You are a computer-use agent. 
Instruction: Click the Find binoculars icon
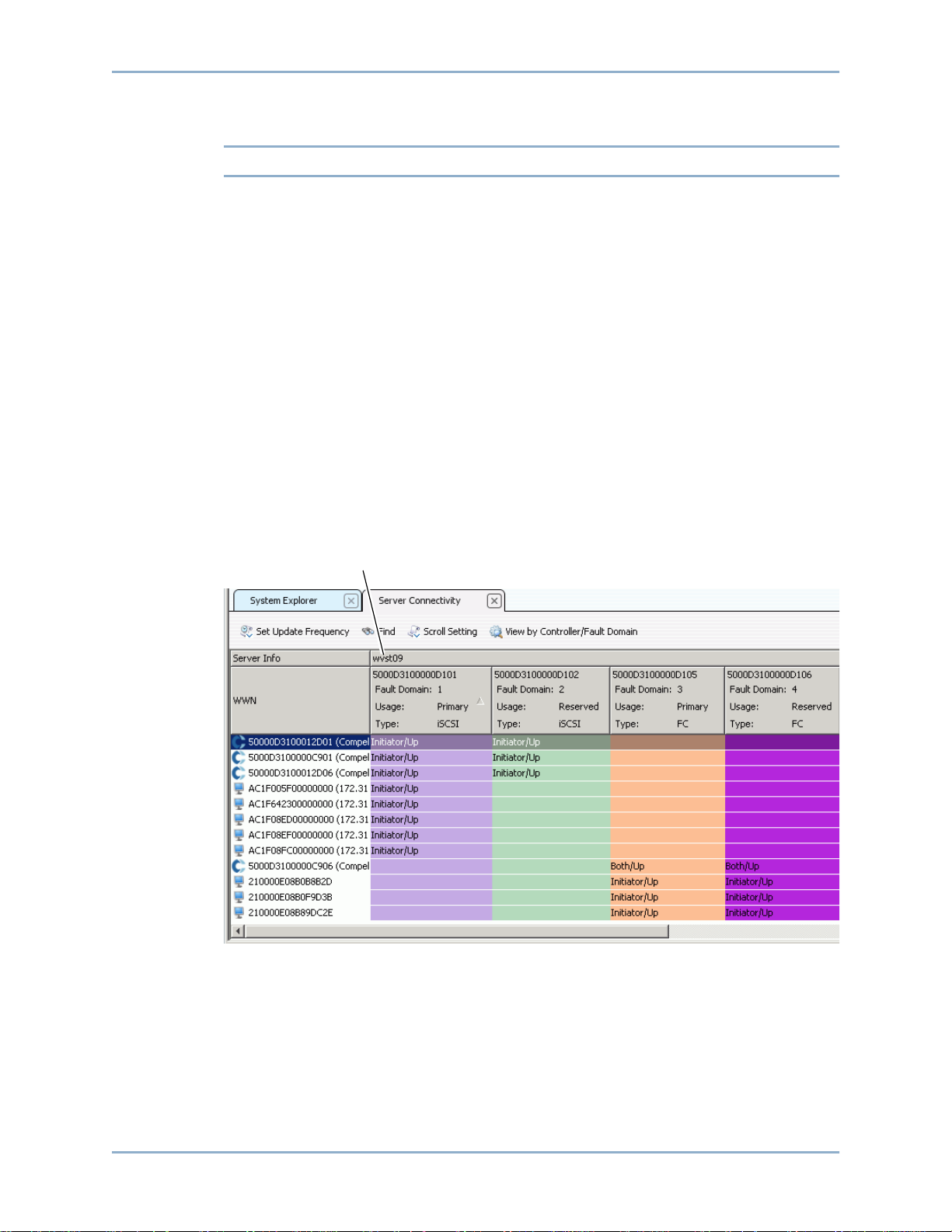click(x=368, y=631)
